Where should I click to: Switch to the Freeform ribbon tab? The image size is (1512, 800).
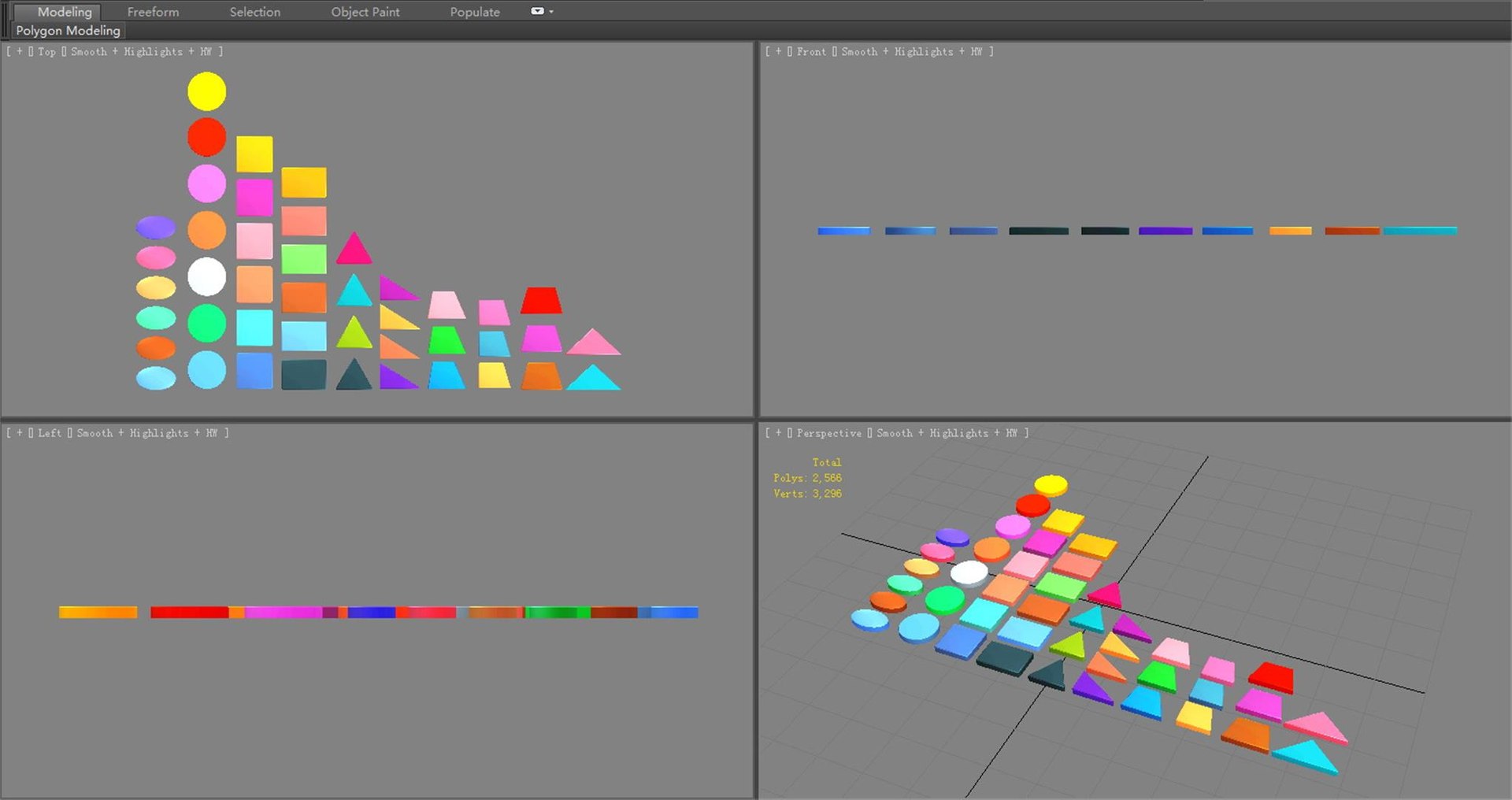coord(153,12)
